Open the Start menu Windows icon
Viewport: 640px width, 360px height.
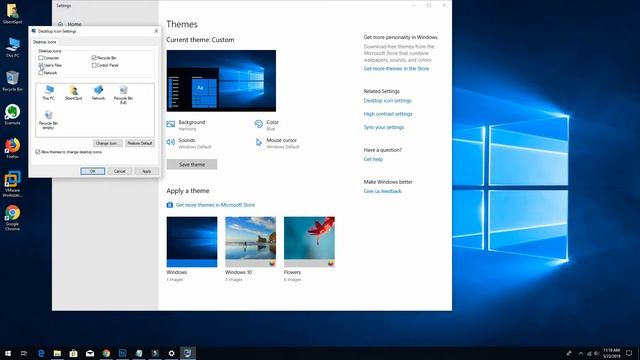coord(8,353)
